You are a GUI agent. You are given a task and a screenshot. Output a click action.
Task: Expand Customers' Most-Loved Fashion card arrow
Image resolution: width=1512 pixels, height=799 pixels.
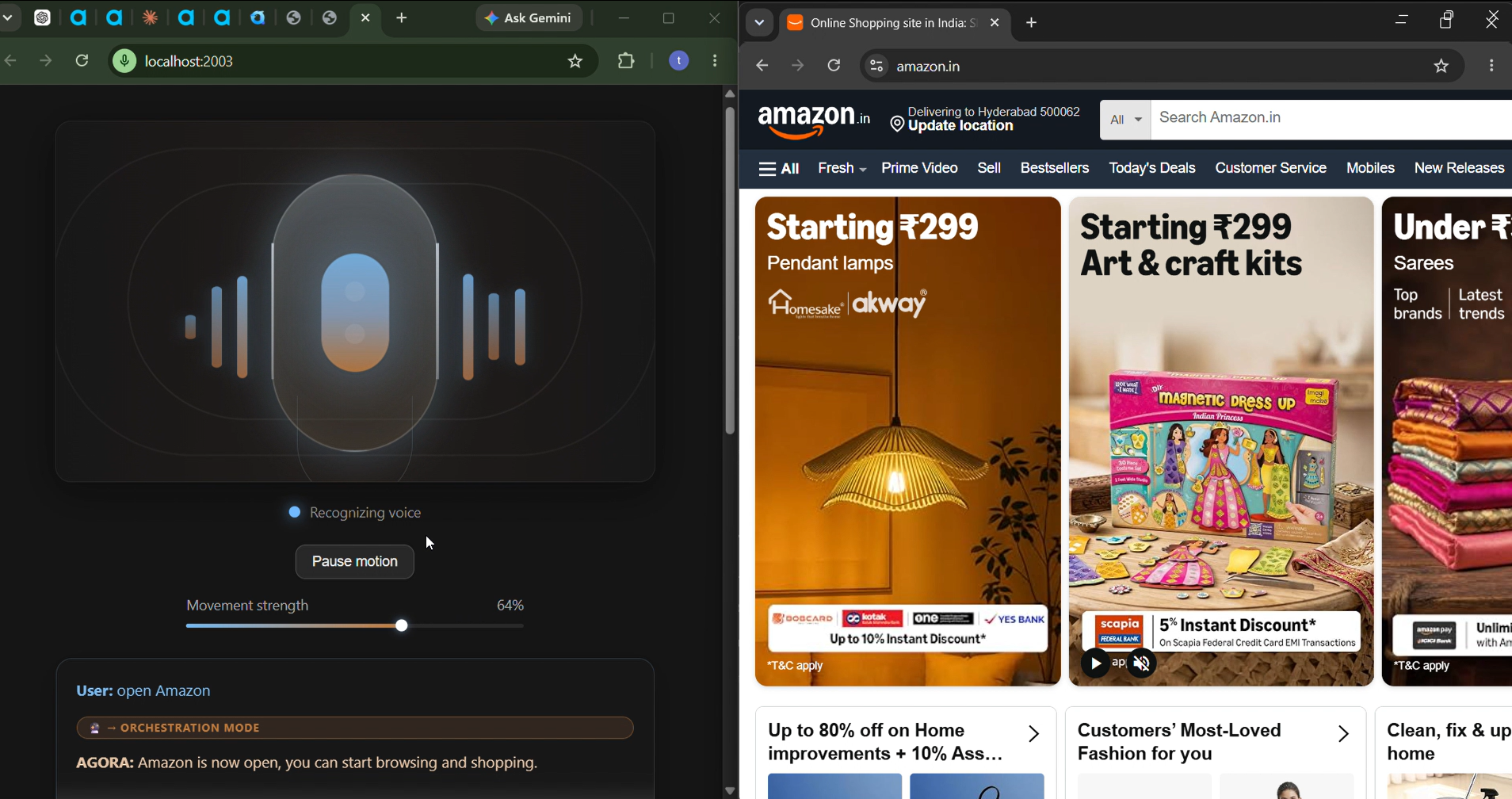[x=1344, y=734]
